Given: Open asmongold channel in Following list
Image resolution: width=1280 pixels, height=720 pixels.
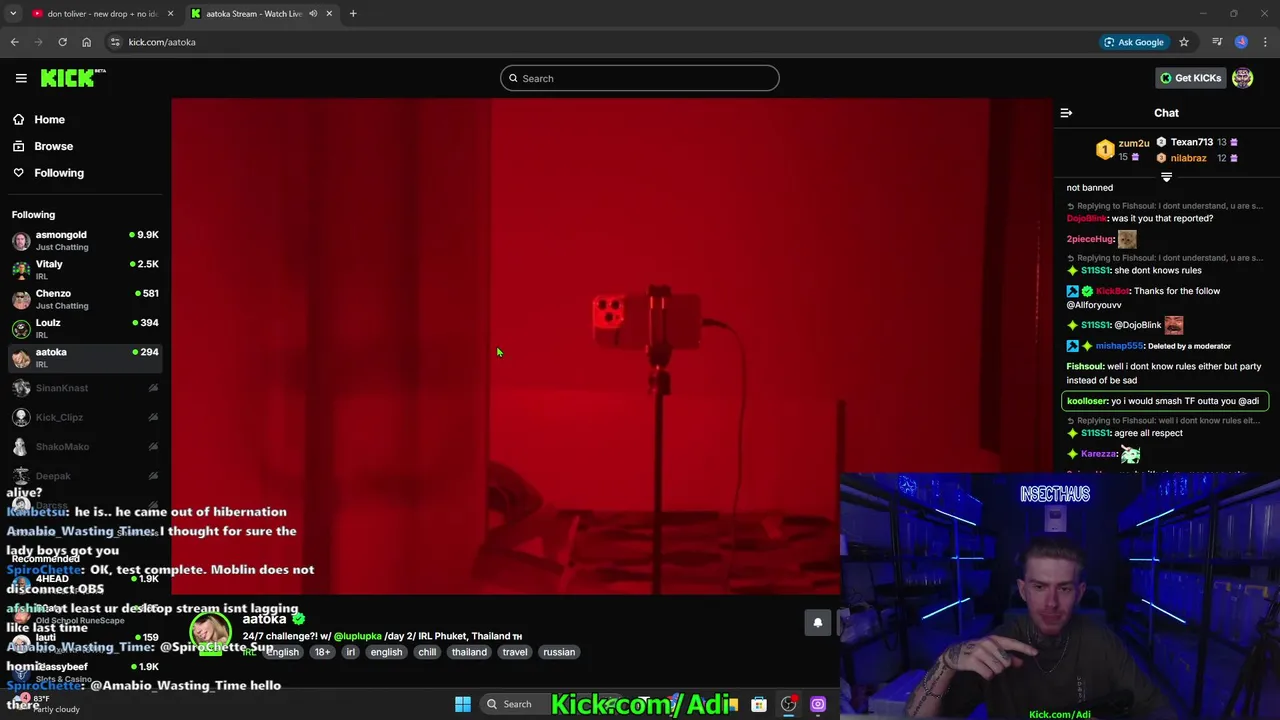Looking at the screenshot, I should (84, 240).
